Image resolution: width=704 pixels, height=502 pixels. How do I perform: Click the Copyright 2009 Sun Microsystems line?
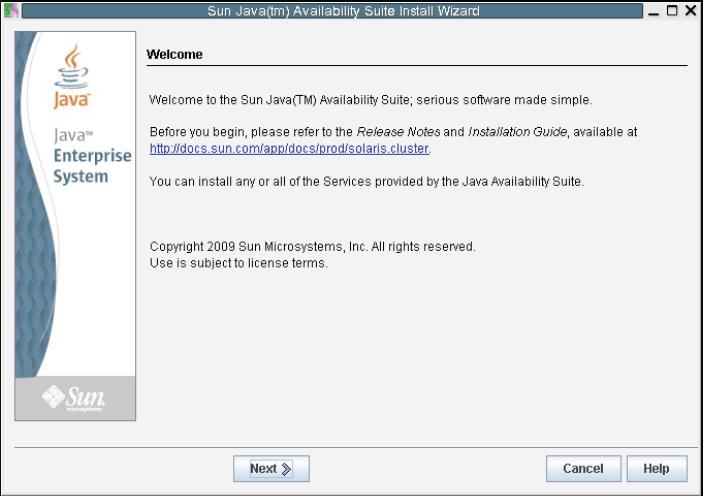312,247
